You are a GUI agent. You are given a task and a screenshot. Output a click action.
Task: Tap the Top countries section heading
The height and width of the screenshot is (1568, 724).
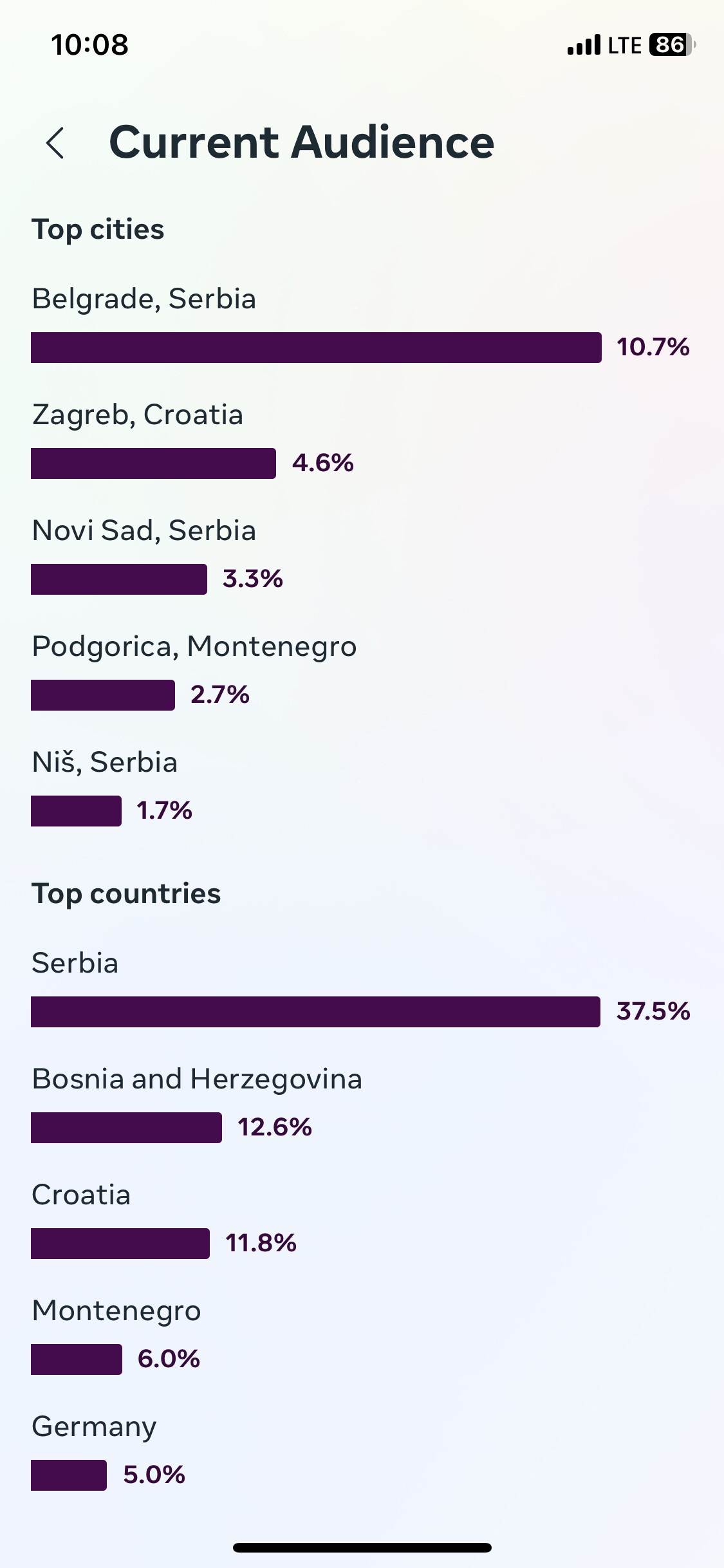[x=126, y=894]
